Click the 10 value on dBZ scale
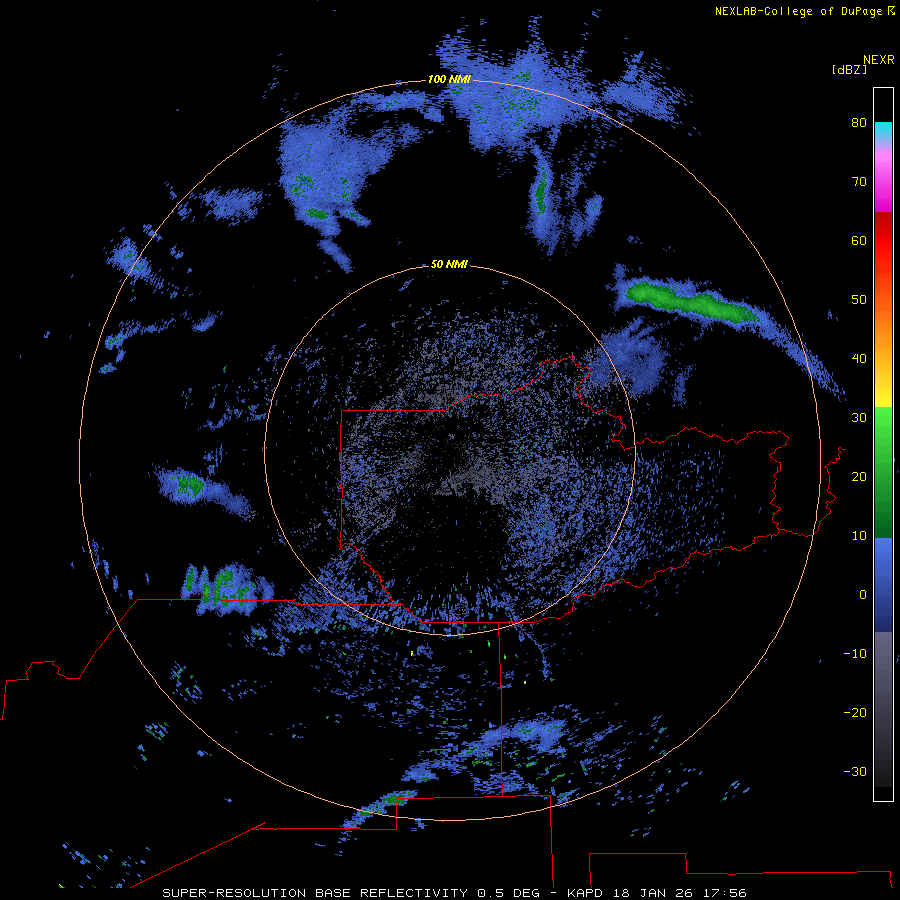Screen dimensions: 900x900 859,536
